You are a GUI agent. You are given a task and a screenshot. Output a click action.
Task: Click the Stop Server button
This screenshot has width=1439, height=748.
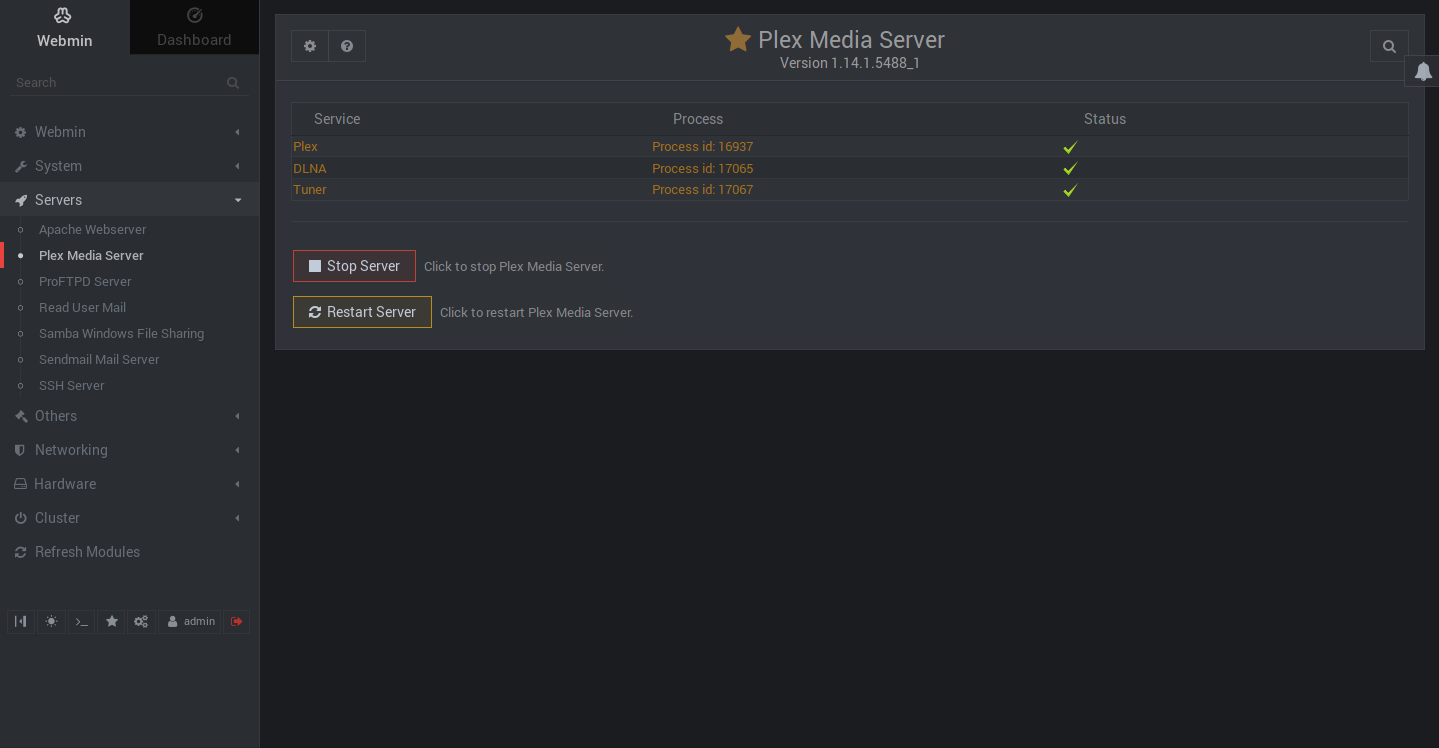pyautogui.click(x=354, y=266)
